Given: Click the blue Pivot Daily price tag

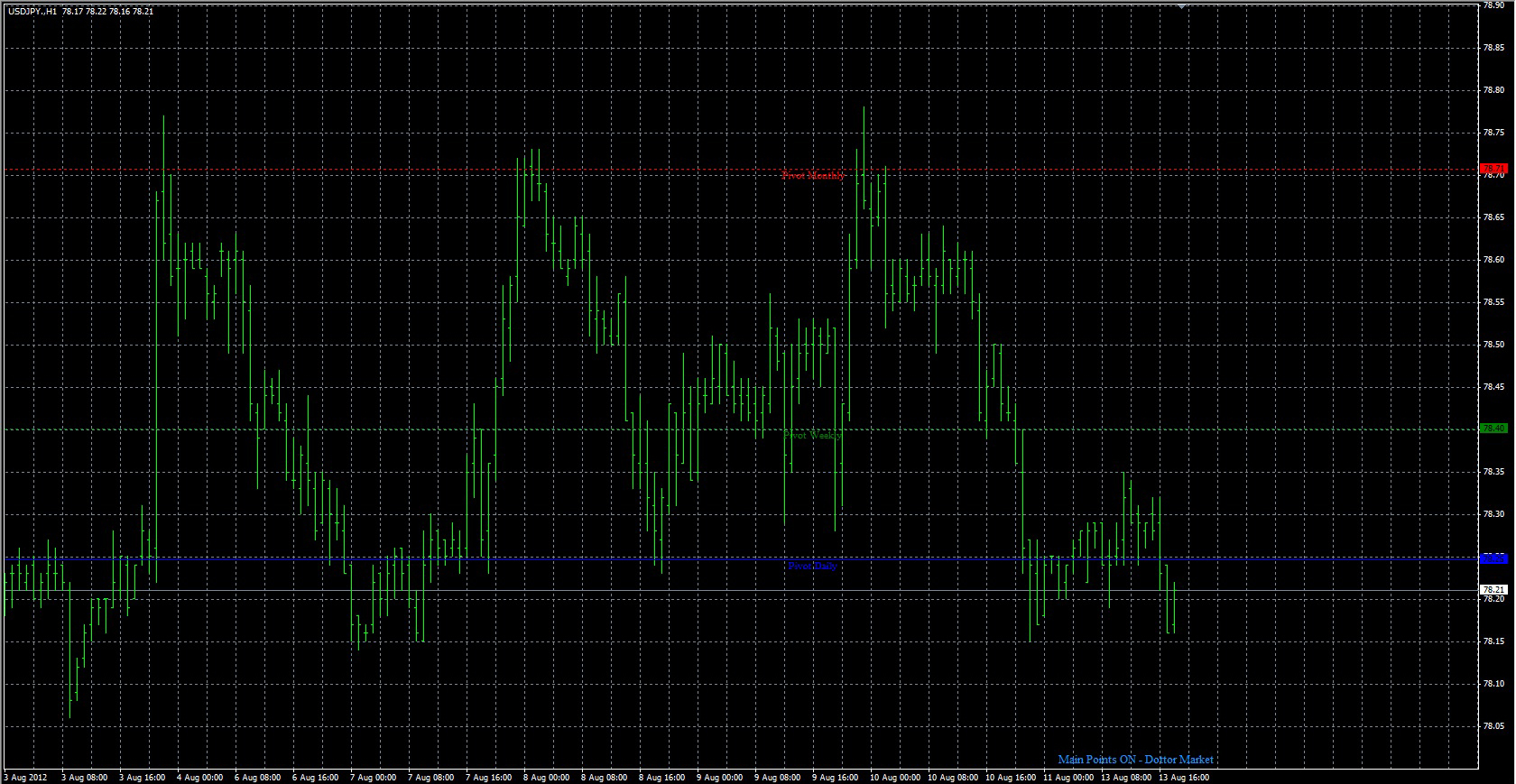Looking at the screenshot, I should [x=1493, y=559].
